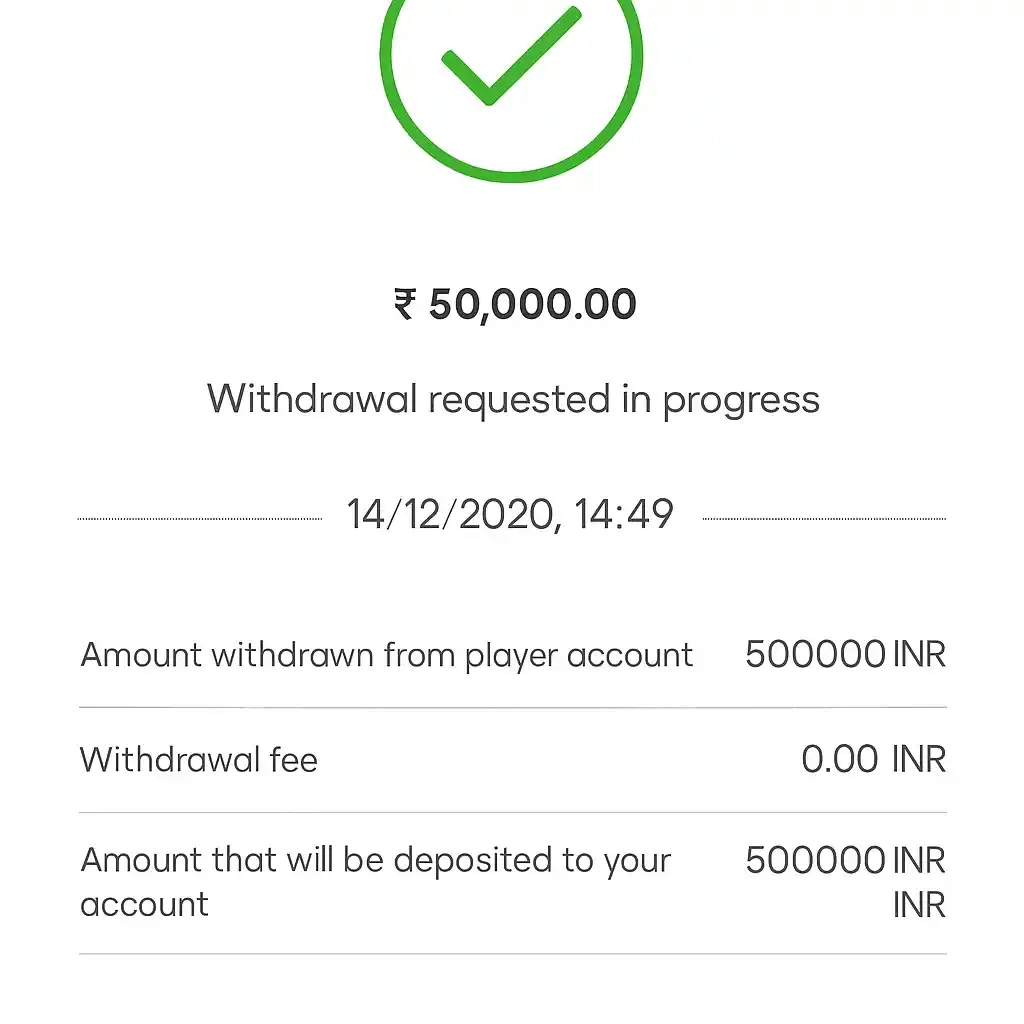Select the date 14/12/2020, 14:49
Screen dimensions: 1024x1024
511,513
